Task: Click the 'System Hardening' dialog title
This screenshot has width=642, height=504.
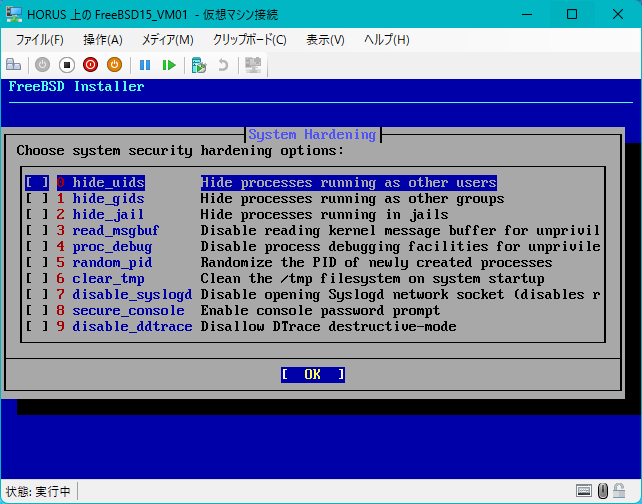Action: [x=312, y=134]
